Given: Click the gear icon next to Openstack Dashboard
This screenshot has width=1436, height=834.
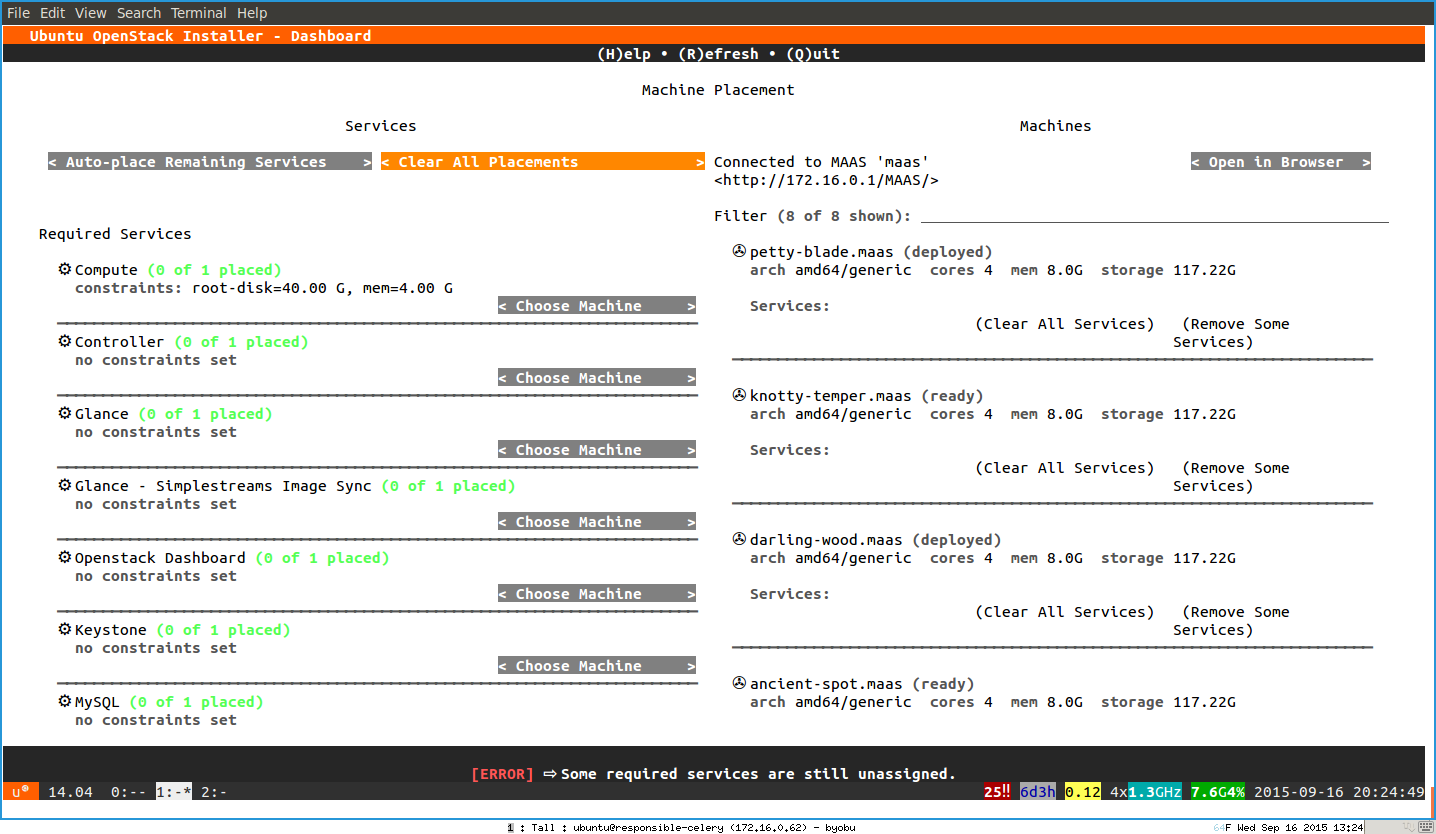Looking at the screenshot, I should [65, 558].
